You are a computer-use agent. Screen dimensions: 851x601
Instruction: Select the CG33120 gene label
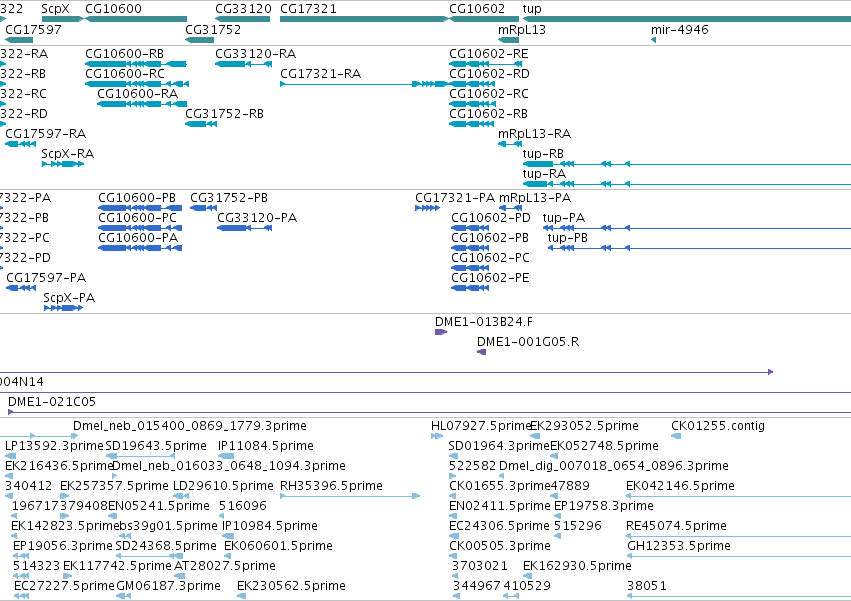click(243, 9)
